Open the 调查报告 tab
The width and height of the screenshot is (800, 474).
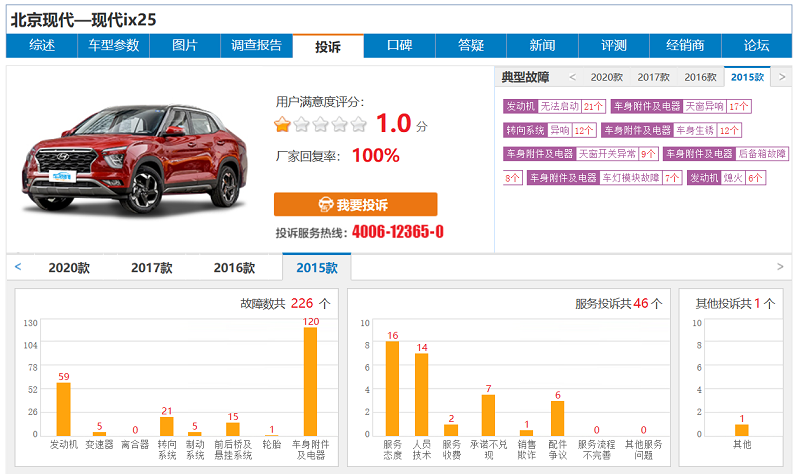[x=256, y=46]
